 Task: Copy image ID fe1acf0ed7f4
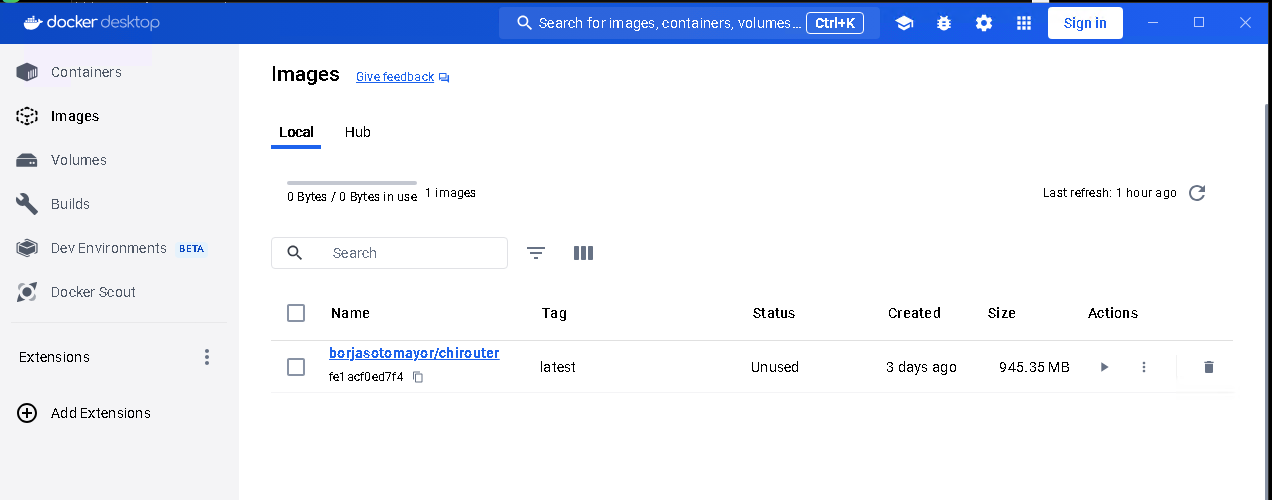coord(418,377)
